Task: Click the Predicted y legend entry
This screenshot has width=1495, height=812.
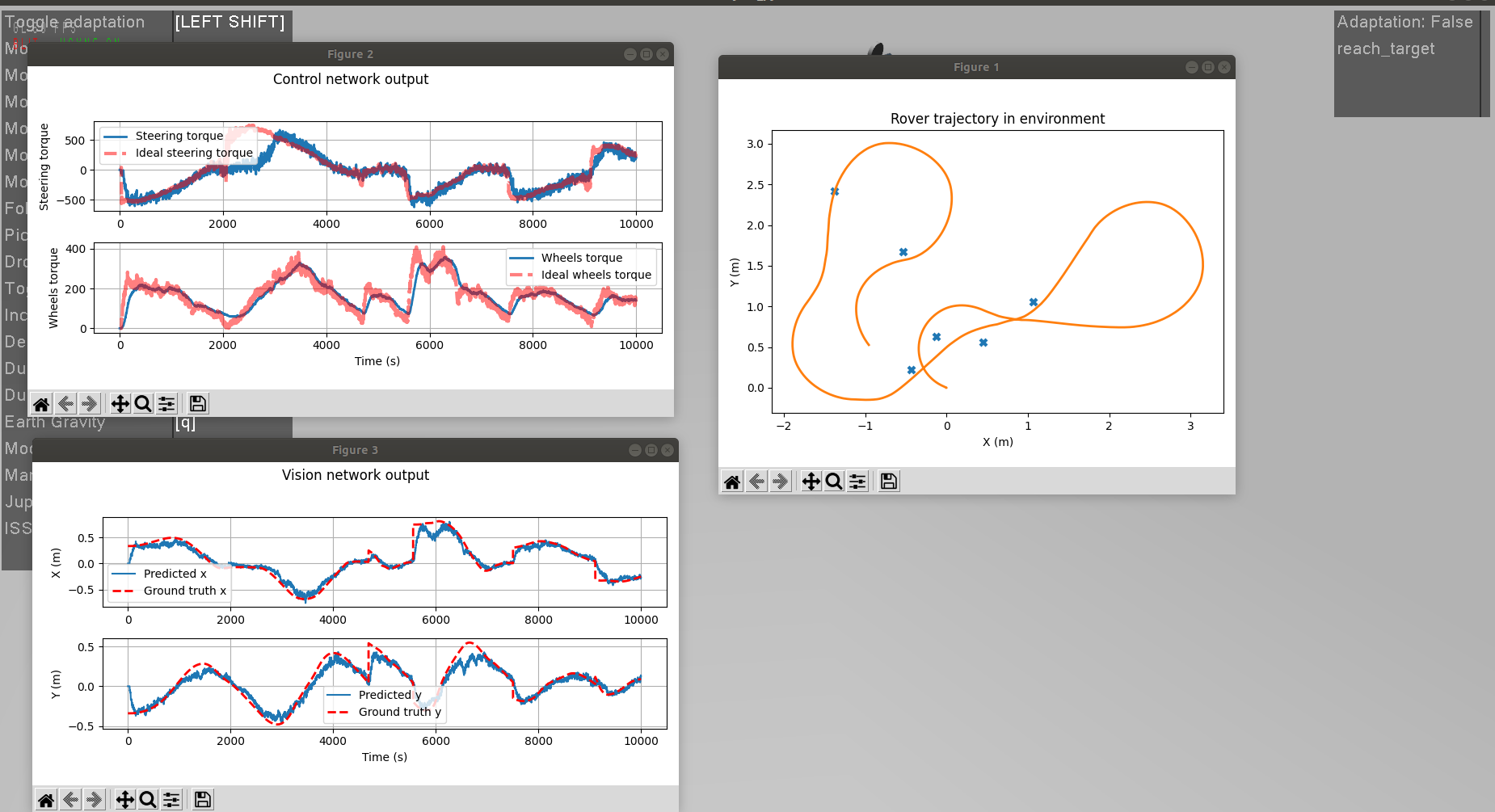Action: pos(374,695)
